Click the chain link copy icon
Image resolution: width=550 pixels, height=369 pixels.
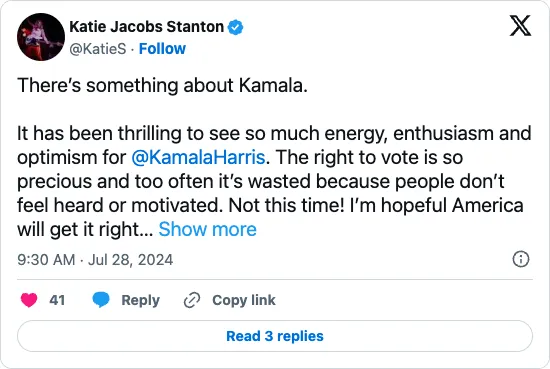click(x=192, y=300)
